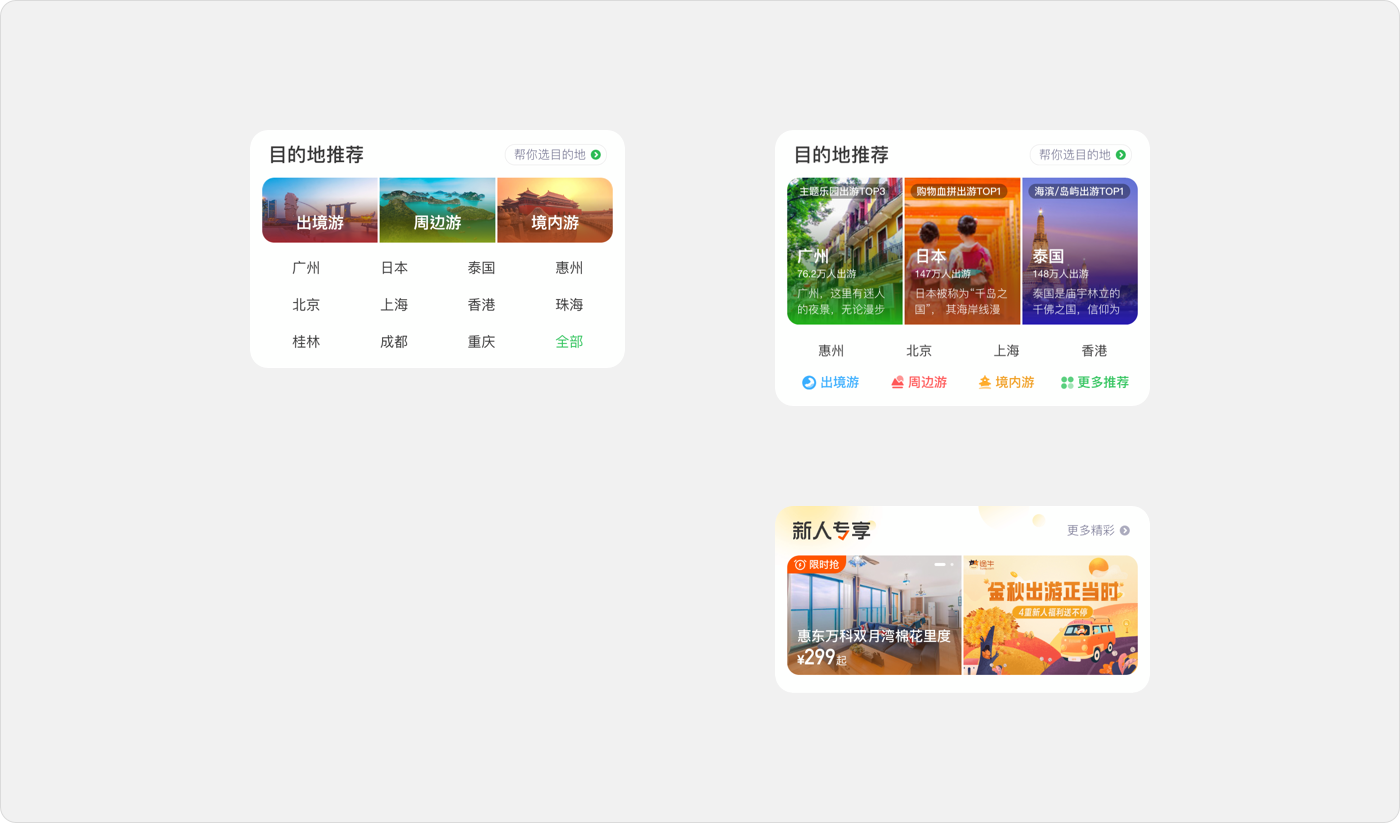1400x823 pixels.
Task: Select 泰国 text link in the city grid
Action: (x=481, y=268)
